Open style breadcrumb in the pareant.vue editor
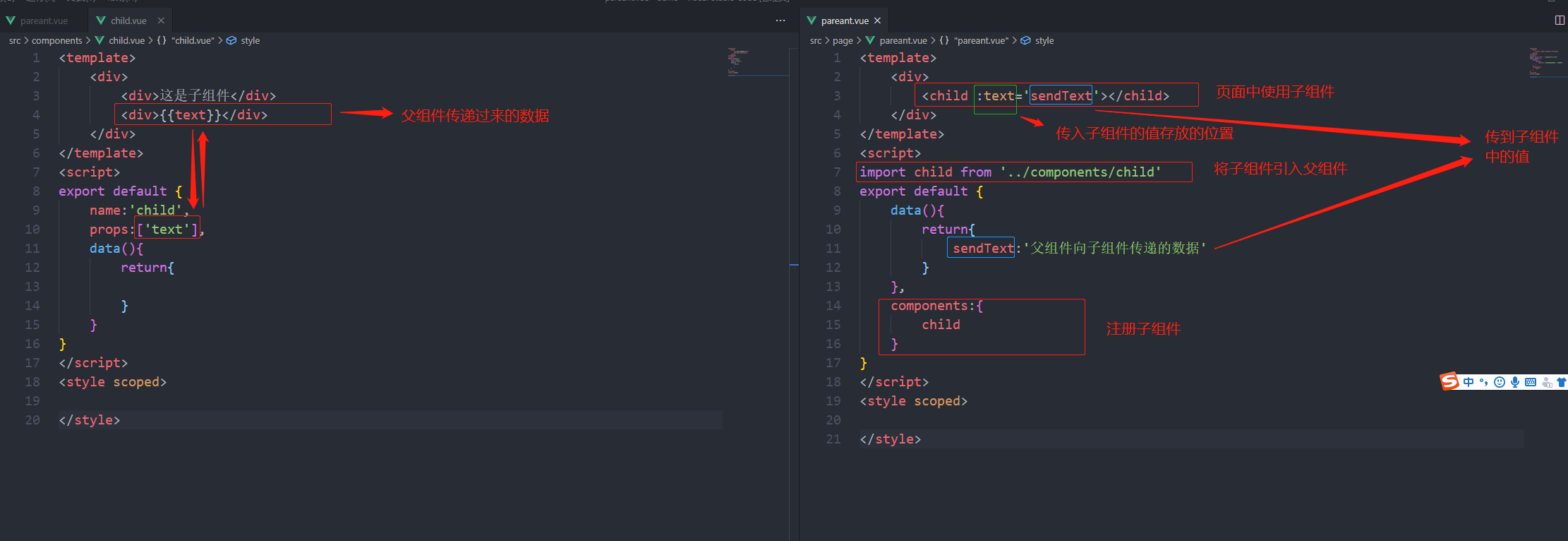This screenshot has height=541, width=1568. click(1037, 40)
